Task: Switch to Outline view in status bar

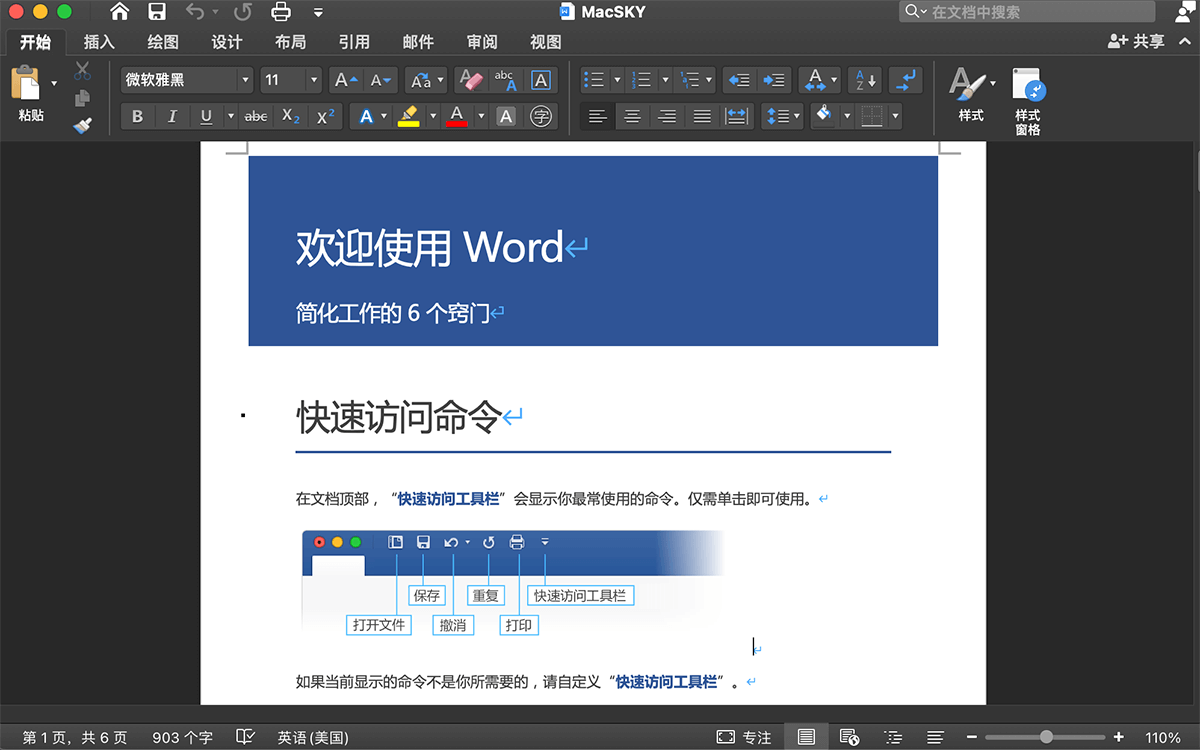Action: (x=893, y=737)
